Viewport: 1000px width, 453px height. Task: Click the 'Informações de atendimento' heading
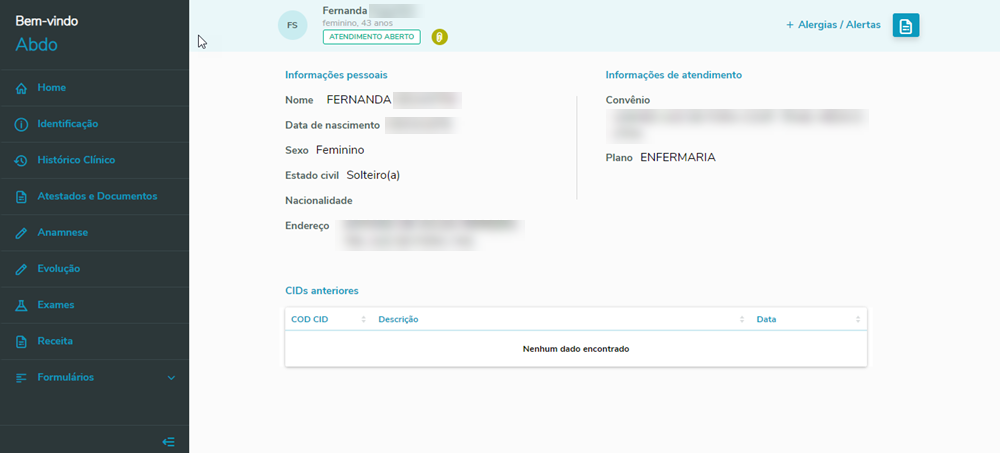click(673, 75)
